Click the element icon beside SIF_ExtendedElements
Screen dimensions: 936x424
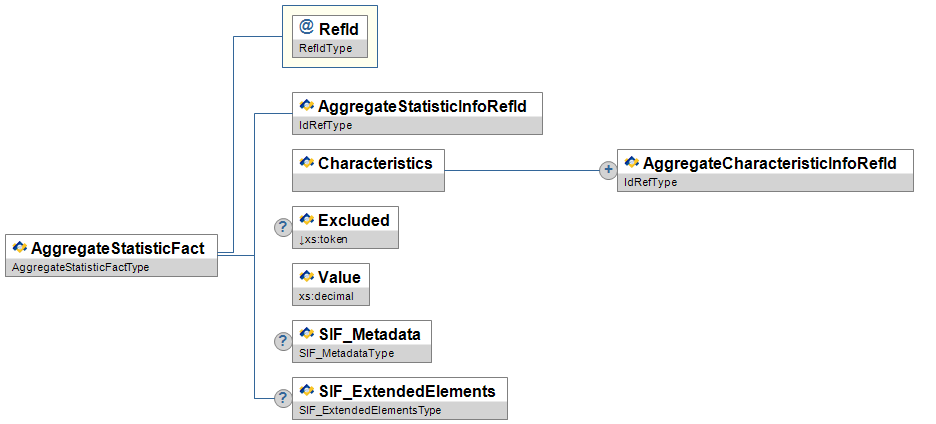306,390
